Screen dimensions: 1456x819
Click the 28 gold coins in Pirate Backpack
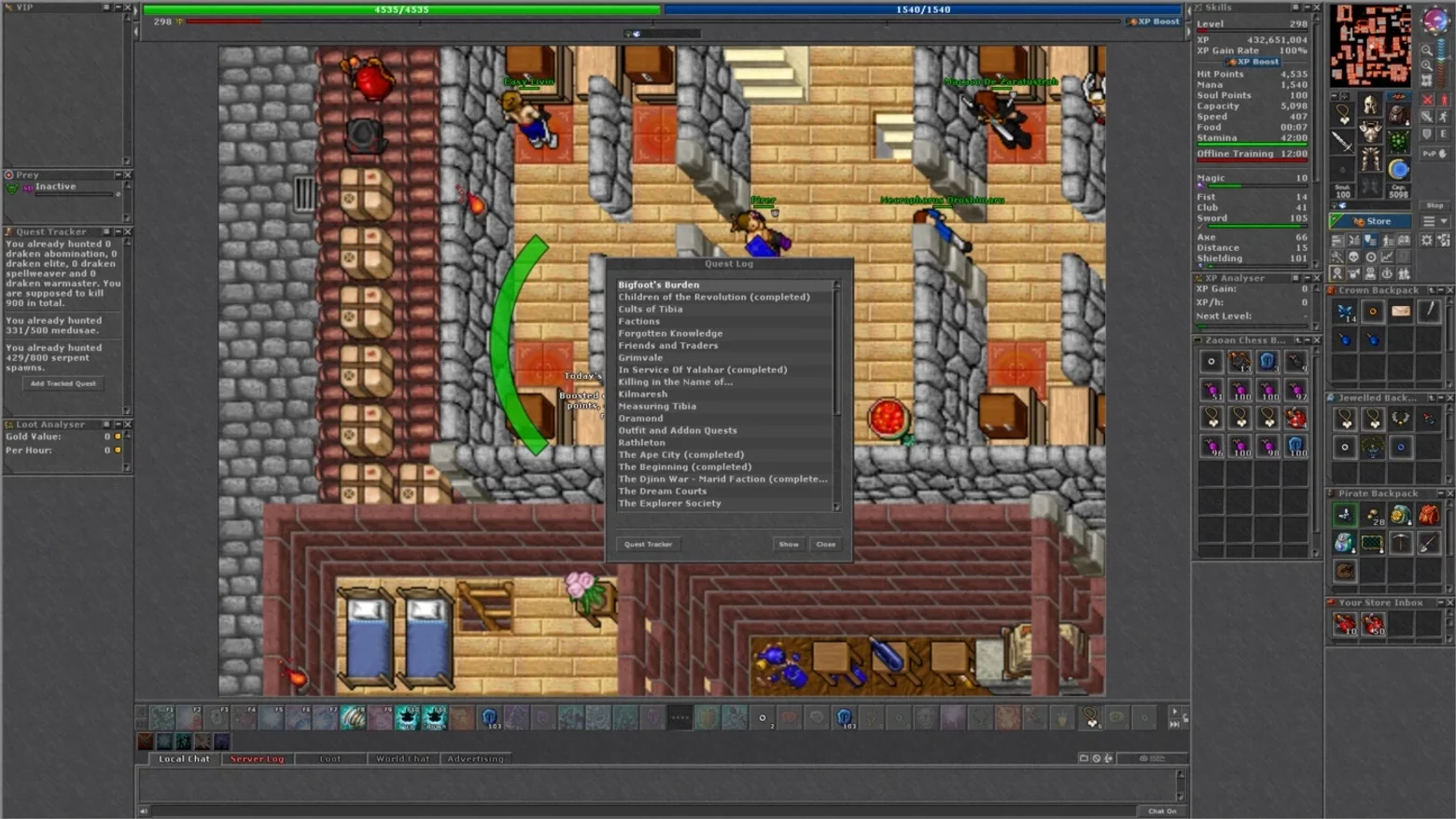(x=1372, y=514)
